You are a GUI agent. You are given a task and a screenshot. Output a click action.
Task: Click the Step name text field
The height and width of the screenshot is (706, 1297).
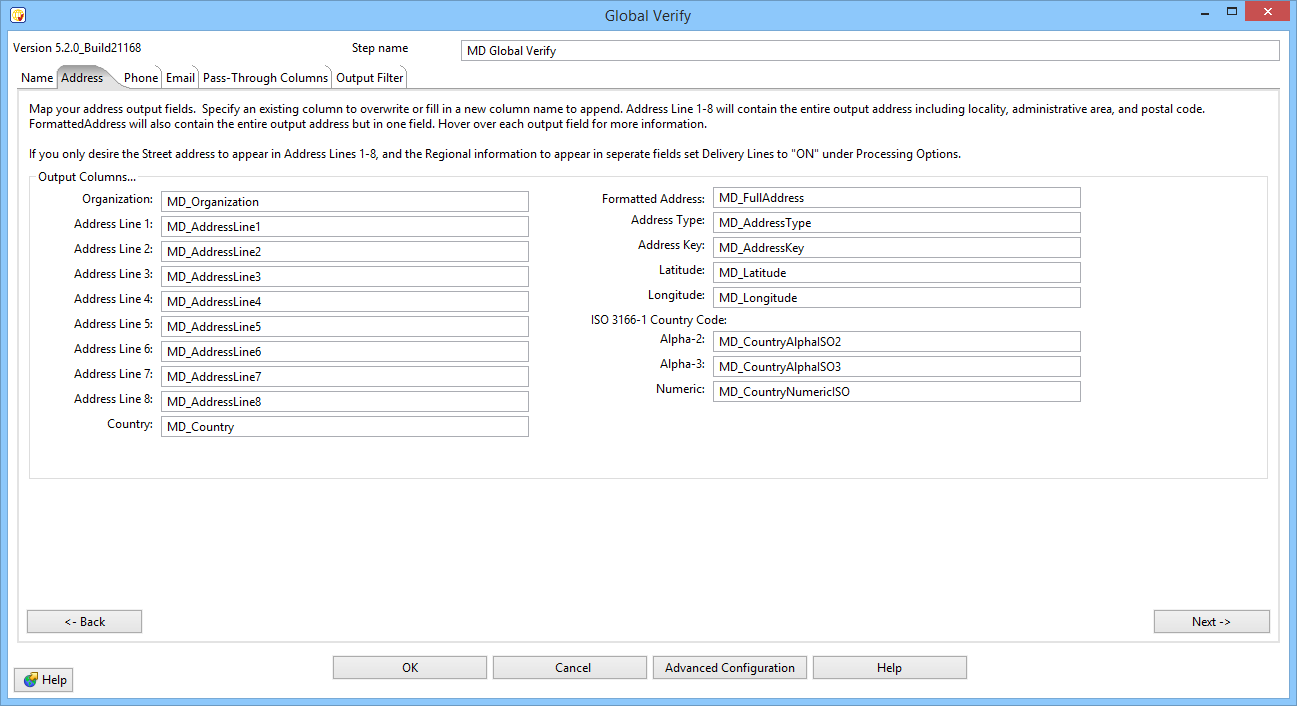pyautogui.click(x=869, y=51)
